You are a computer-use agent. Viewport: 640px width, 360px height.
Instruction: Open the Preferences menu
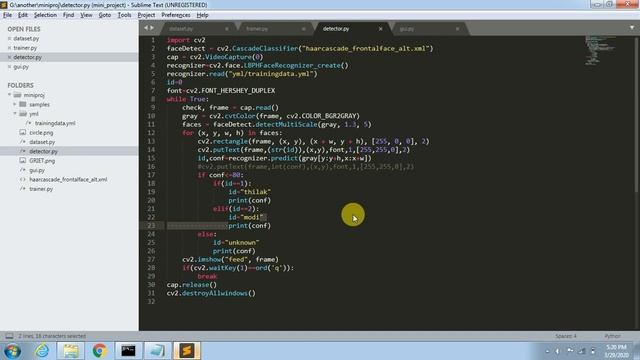tap(176, 15)
